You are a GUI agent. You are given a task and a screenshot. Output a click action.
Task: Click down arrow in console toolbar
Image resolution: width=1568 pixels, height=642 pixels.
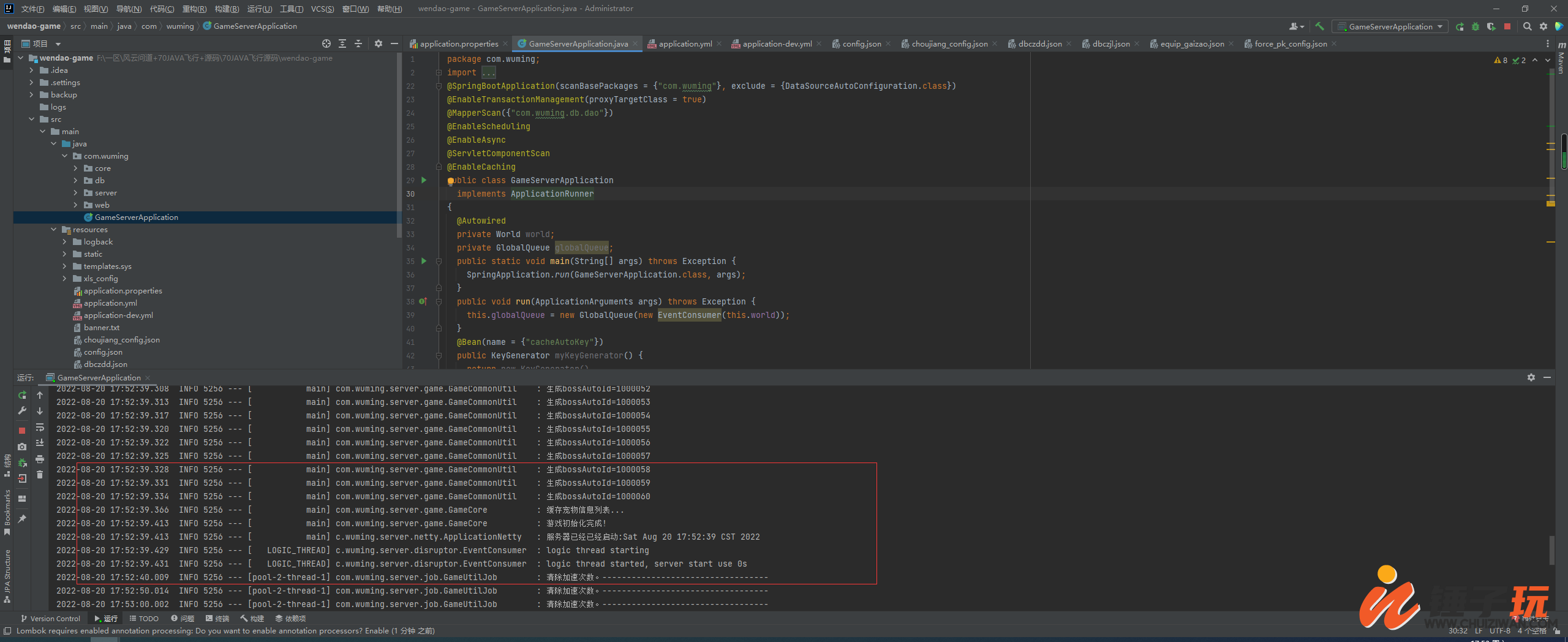[40, 411]
